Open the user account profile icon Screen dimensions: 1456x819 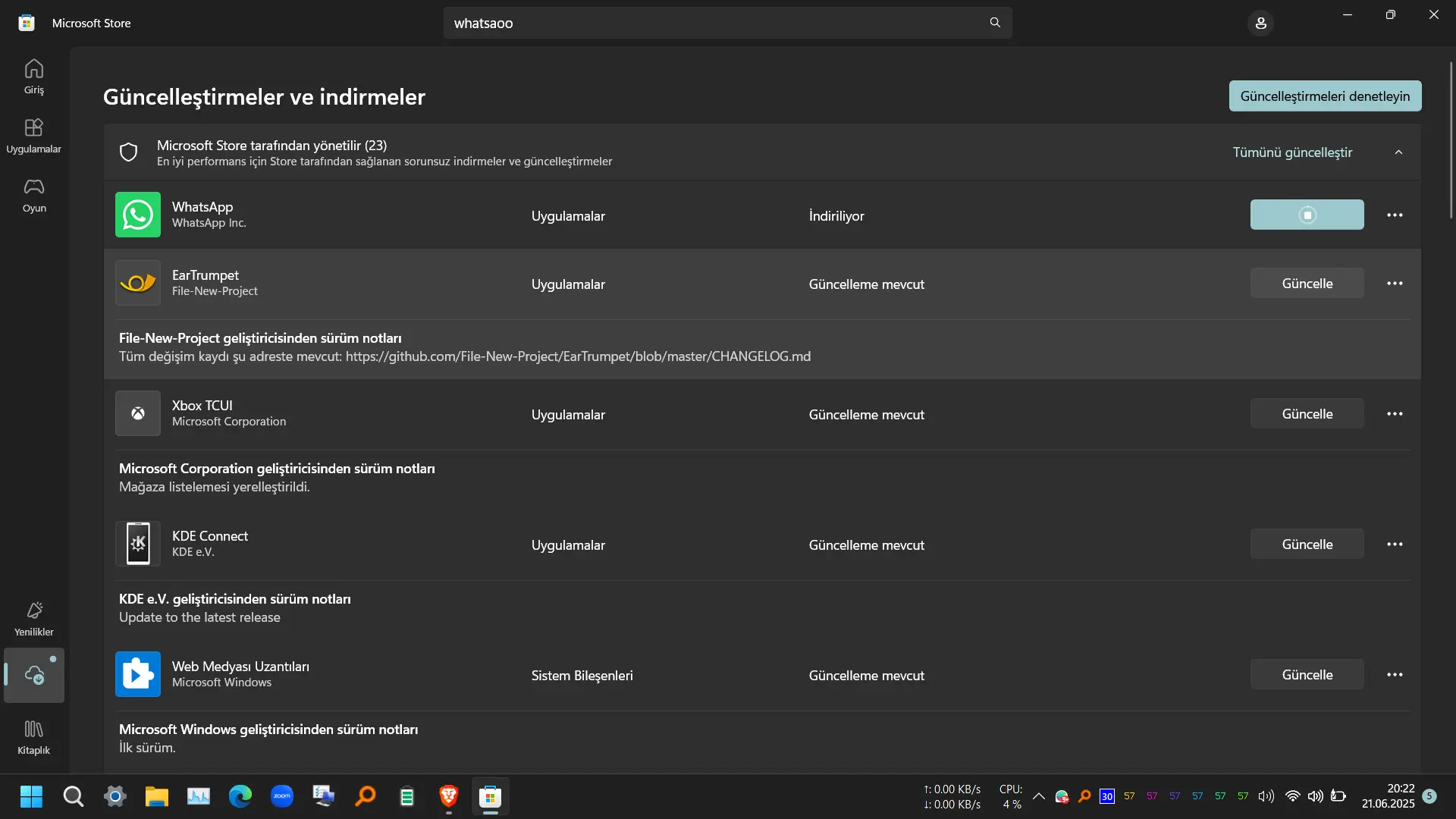coord(1260,24)
